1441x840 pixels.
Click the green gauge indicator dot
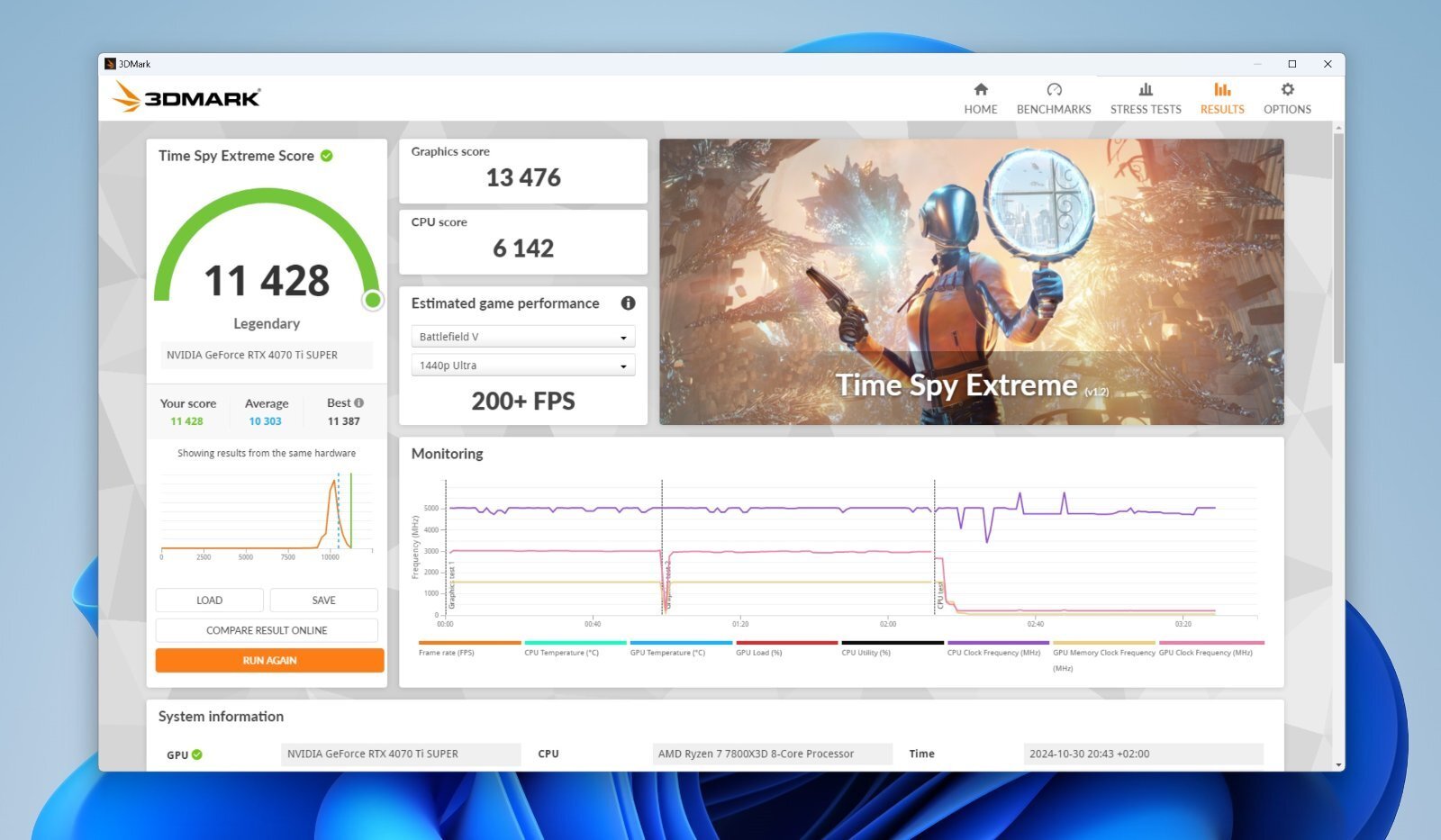click(372, 300)
